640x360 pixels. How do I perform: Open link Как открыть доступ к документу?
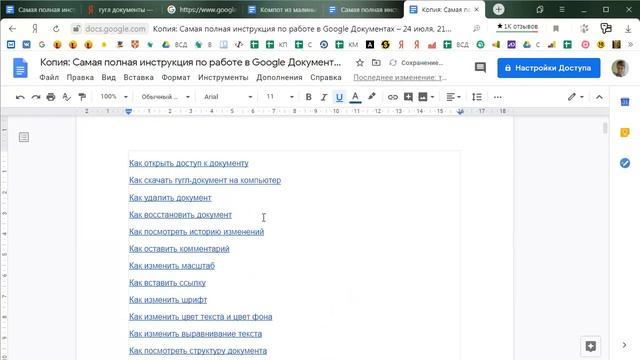(x=189, y=163)
